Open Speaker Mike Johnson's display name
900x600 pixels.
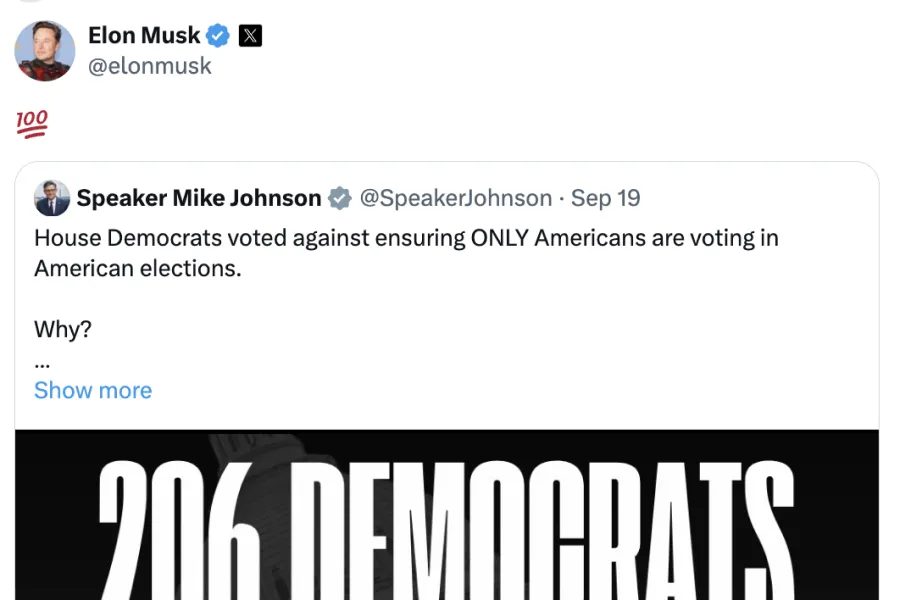coord(200,198)
